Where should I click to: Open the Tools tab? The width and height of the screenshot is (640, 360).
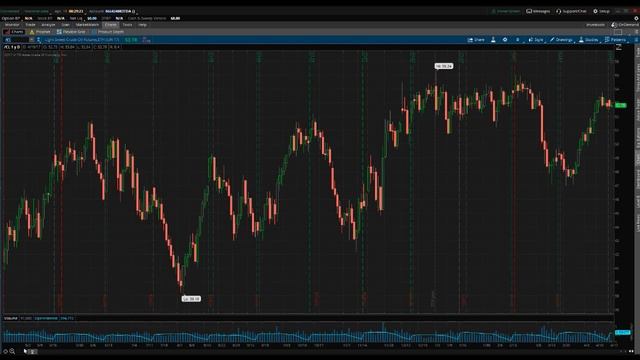(x=127, y=25)
